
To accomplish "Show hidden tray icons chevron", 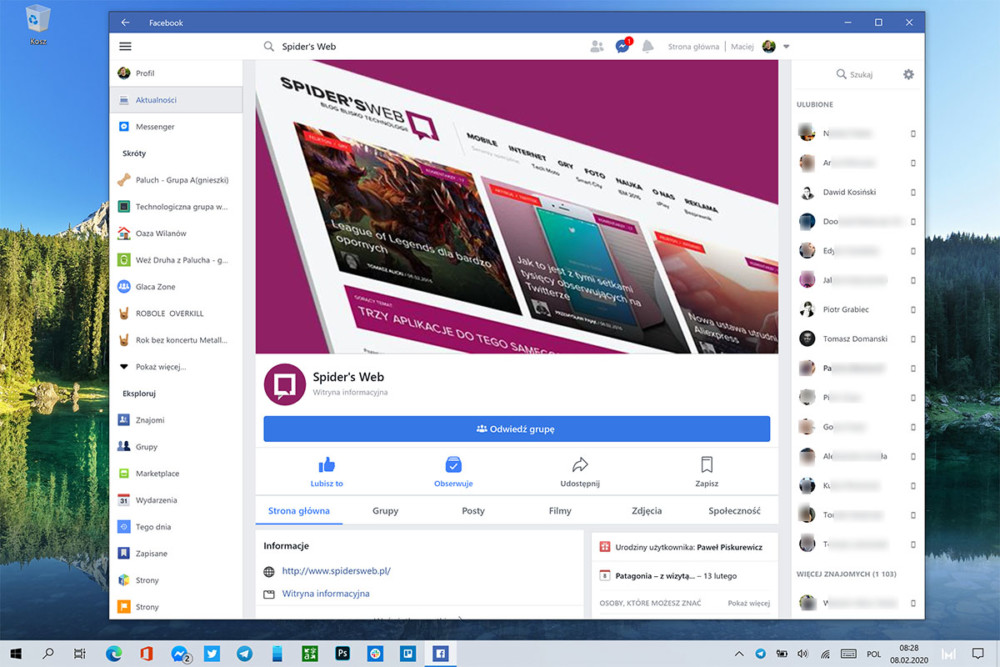I will point(739,654).
